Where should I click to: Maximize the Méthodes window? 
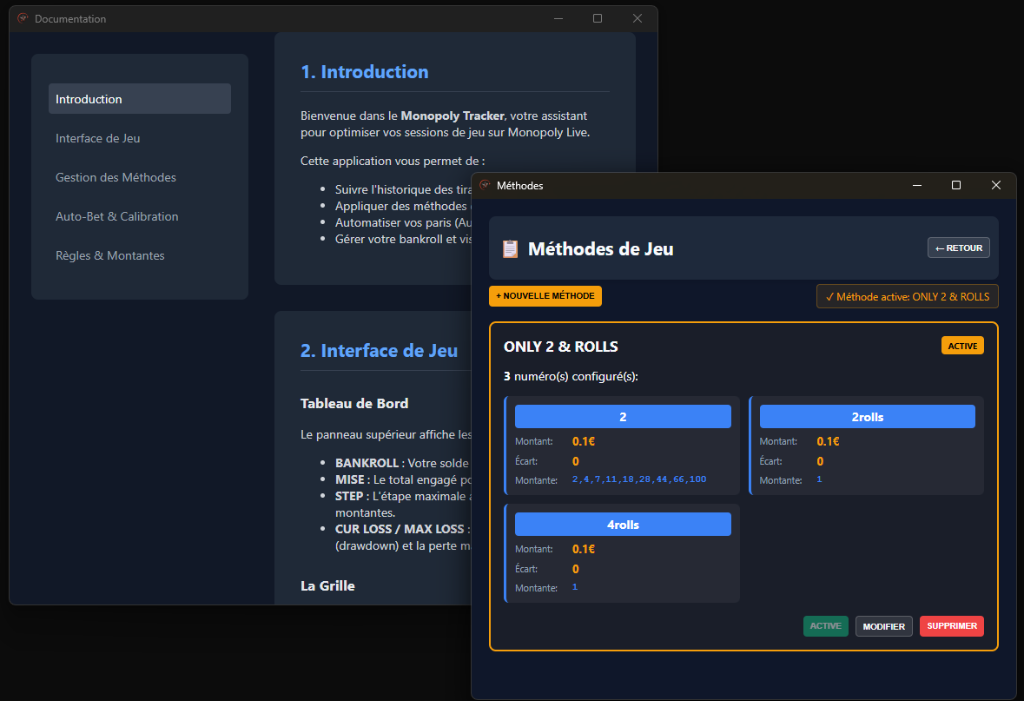pos(956,185)
